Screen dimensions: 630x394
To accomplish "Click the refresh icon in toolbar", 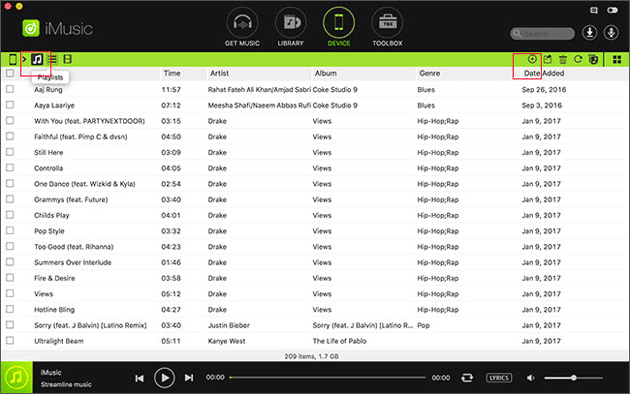I will click(578, 59).
